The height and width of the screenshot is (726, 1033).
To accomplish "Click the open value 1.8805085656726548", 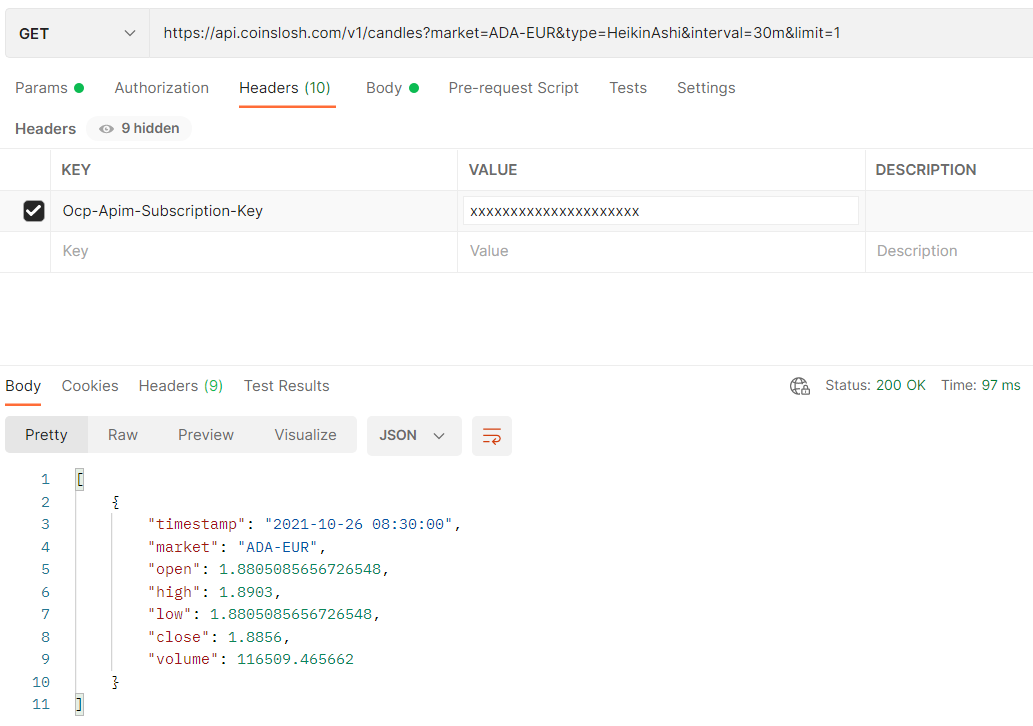I will pos(300,569).
